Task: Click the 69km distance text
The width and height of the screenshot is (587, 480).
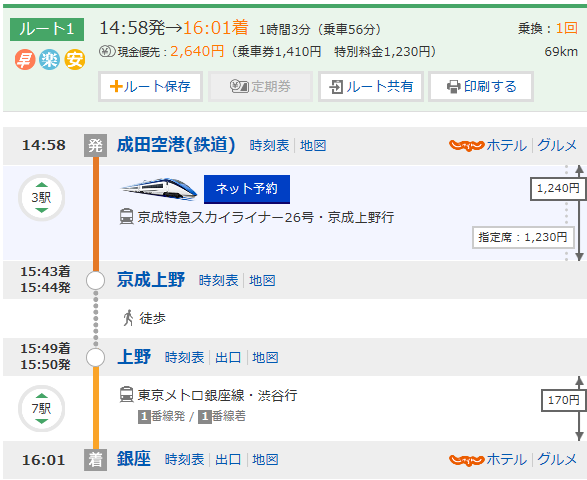Action: click(561, 52)
